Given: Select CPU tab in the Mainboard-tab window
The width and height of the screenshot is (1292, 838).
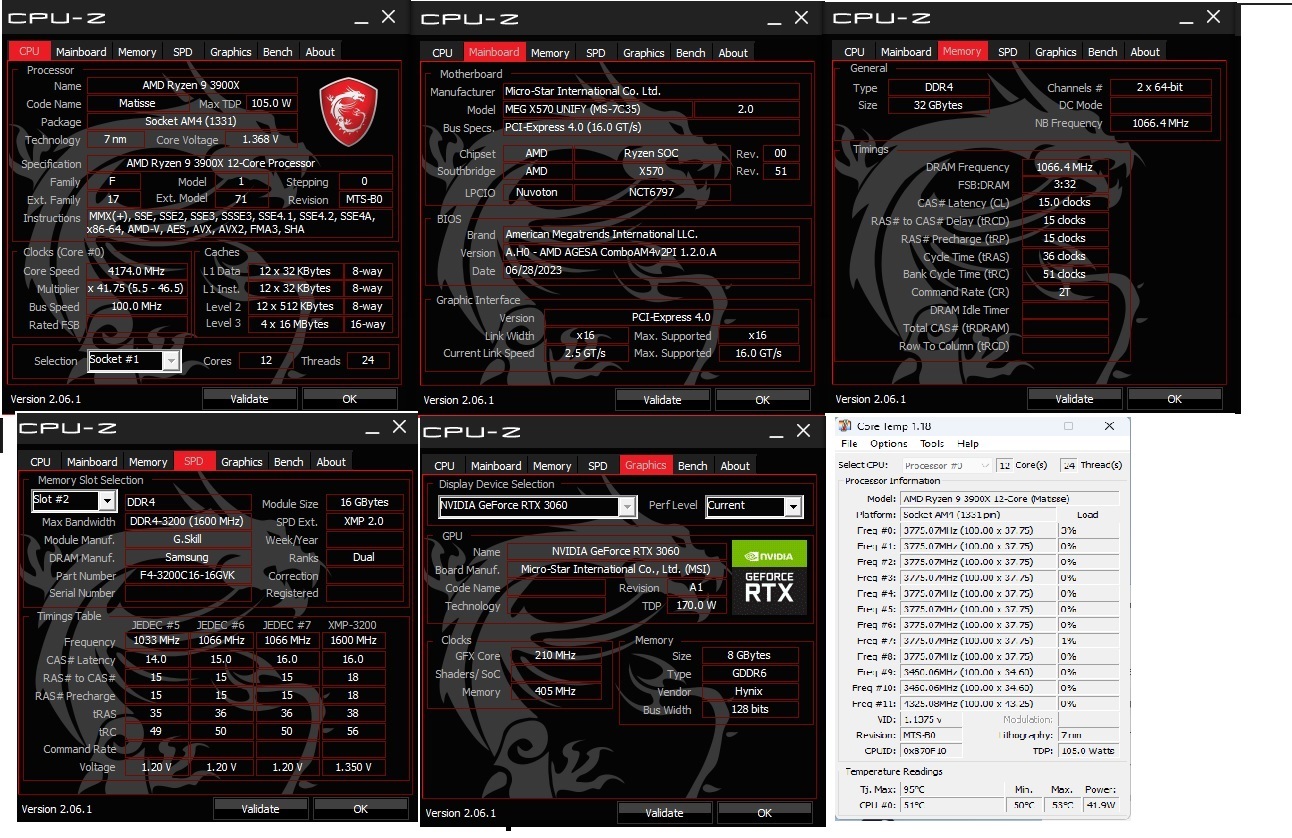Looking at the screenshot, I should pos(443,53).
